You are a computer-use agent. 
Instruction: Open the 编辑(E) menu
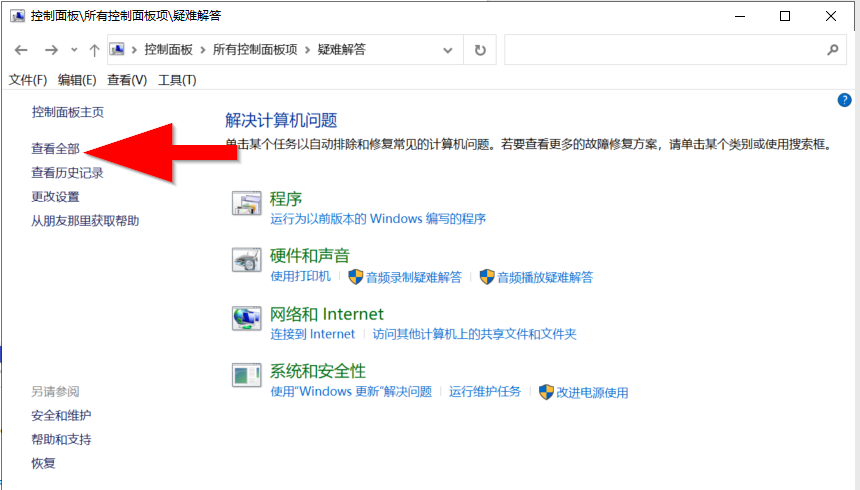(x=77, y=80)
